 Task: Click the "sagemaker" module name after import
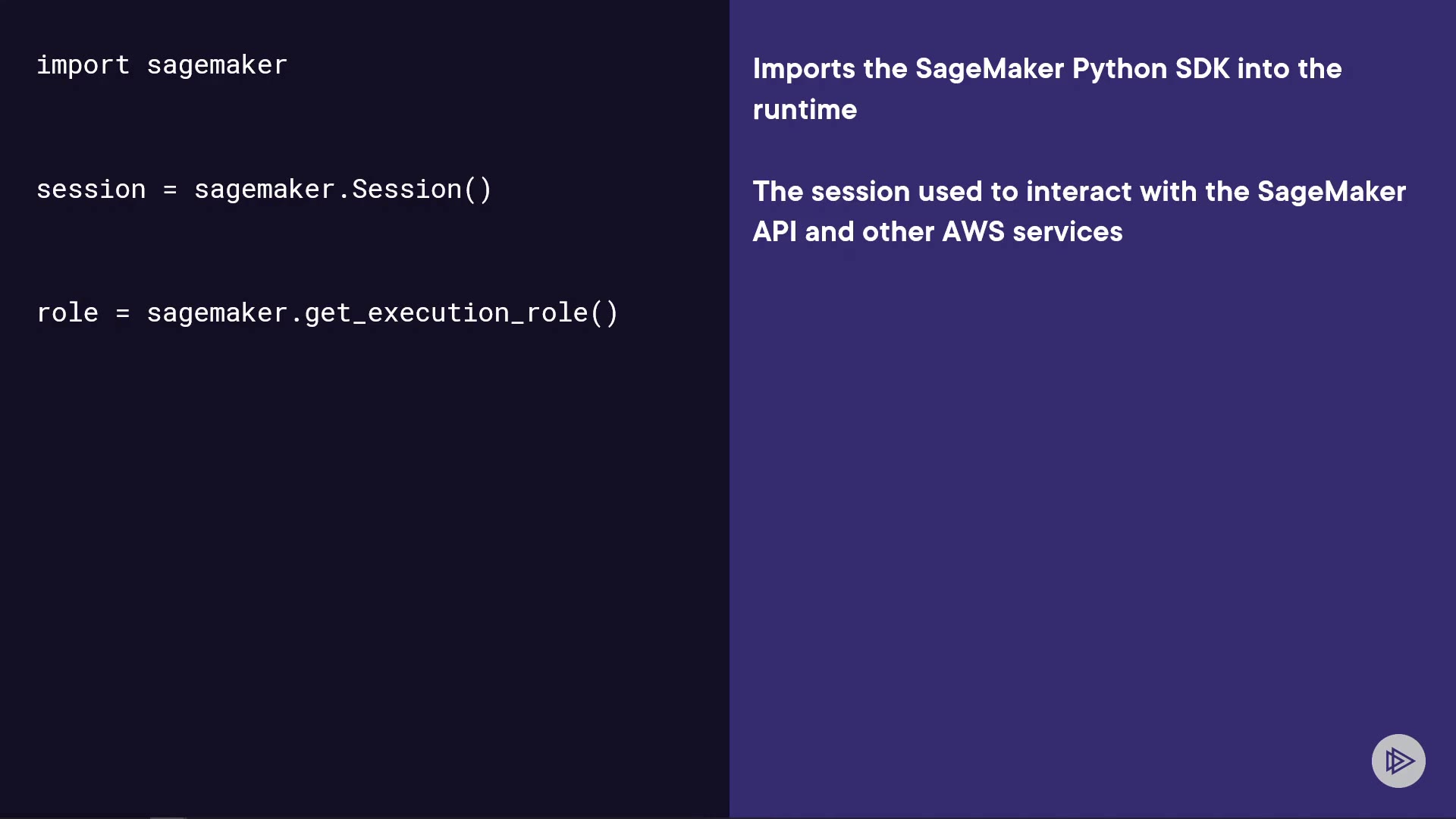click(217, 65)
